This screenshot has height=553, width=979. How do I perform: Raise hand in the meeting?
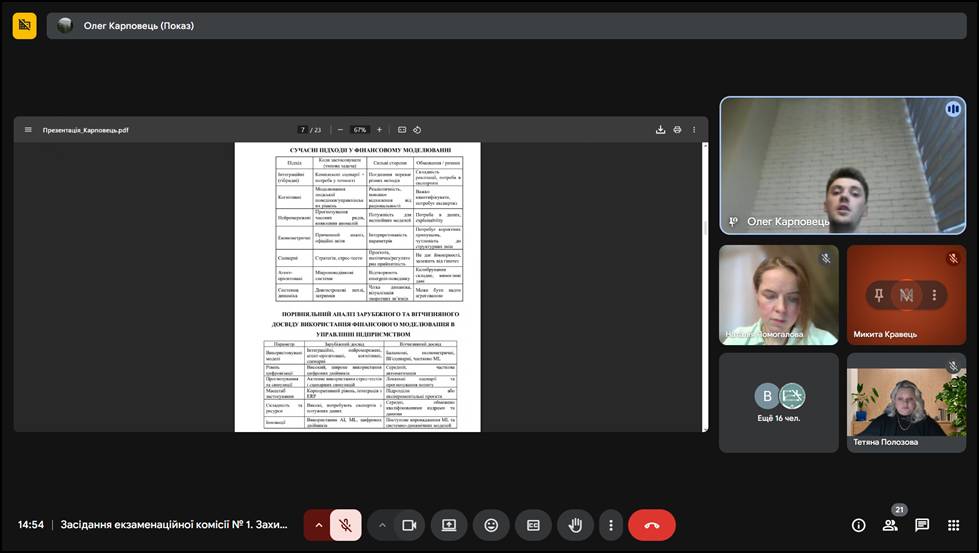coord(575,525)
